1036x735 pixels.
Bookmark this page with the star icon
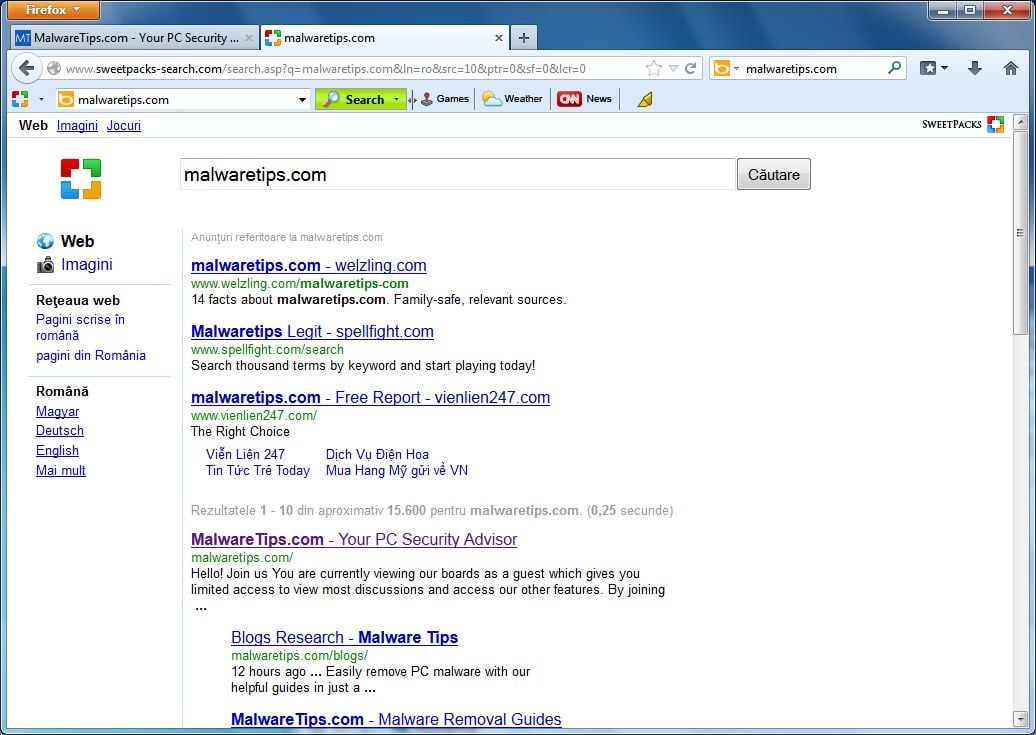(x=653, y=68)
